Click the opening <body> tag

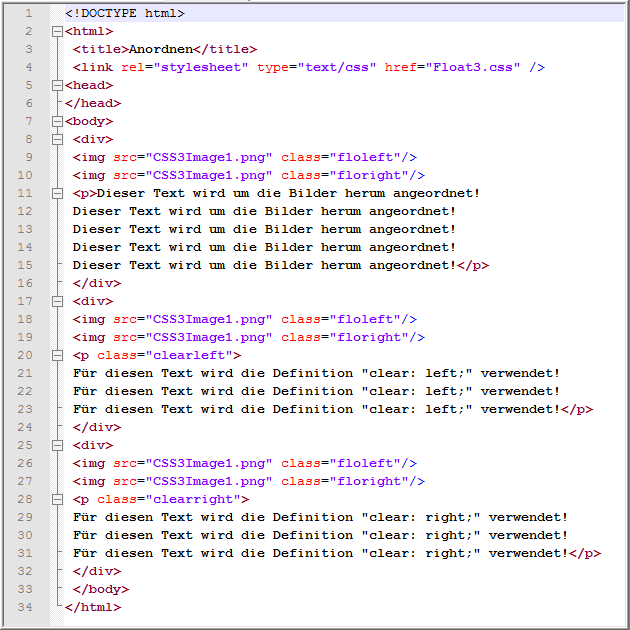pos(89,121)
